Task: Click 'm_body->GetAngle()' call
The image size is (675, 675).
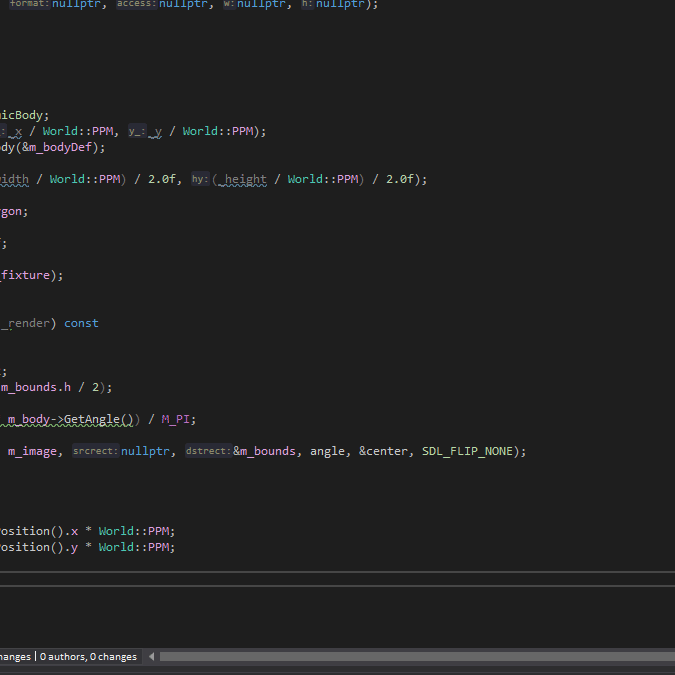Action: [71, 419]
